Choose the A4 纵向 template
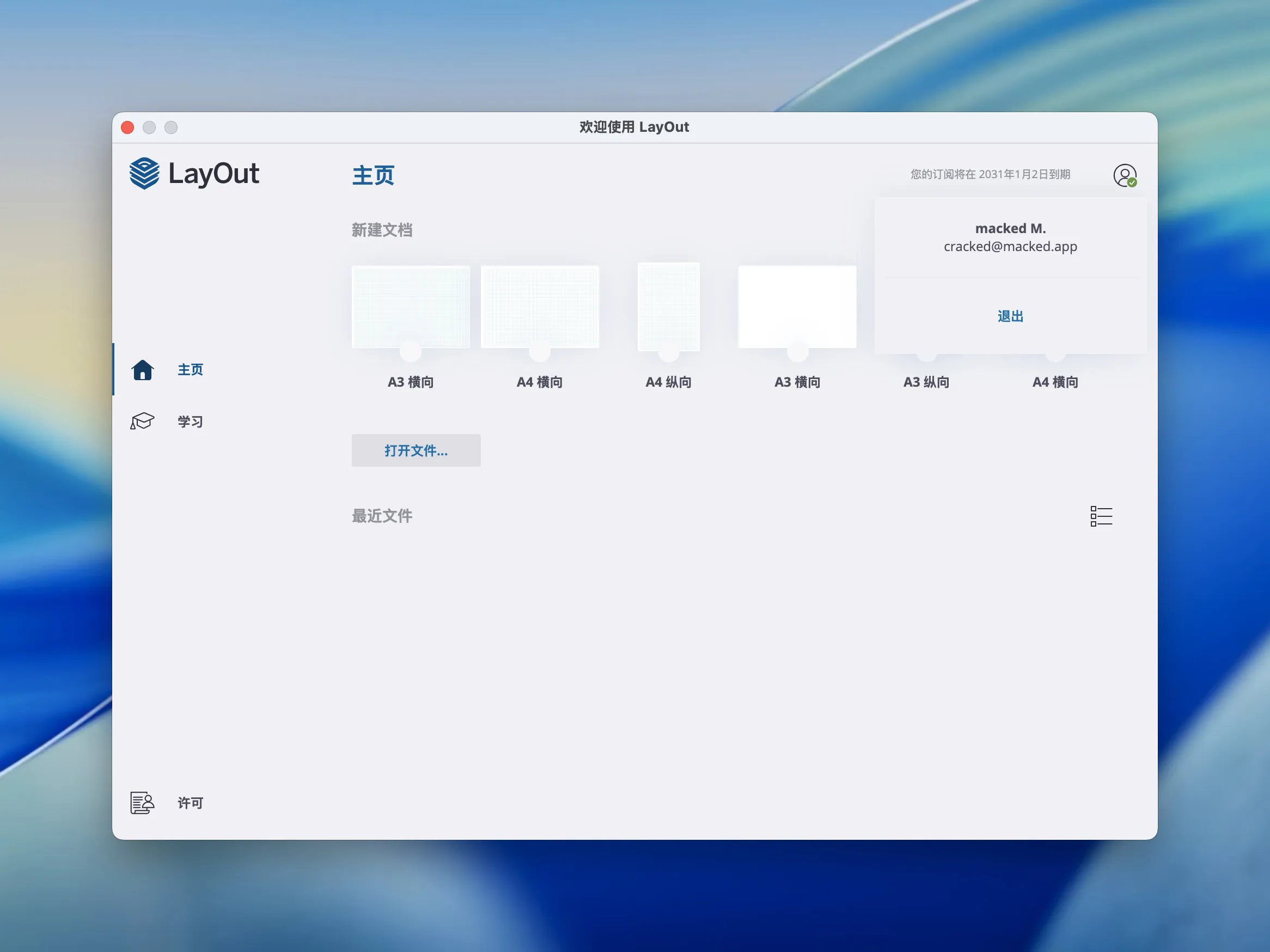This screenshot has width=1270, height=952. 668,307
